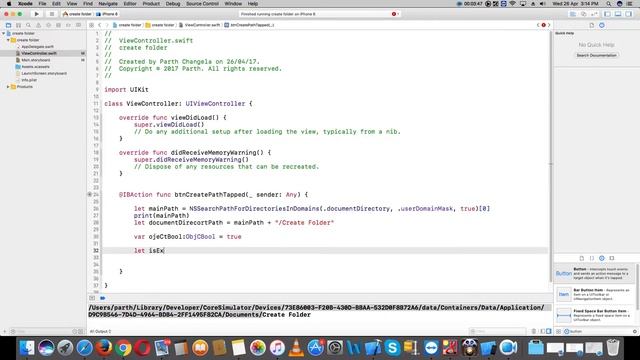
Task: Show the Quick Help inspector
Action: [602, 25]
